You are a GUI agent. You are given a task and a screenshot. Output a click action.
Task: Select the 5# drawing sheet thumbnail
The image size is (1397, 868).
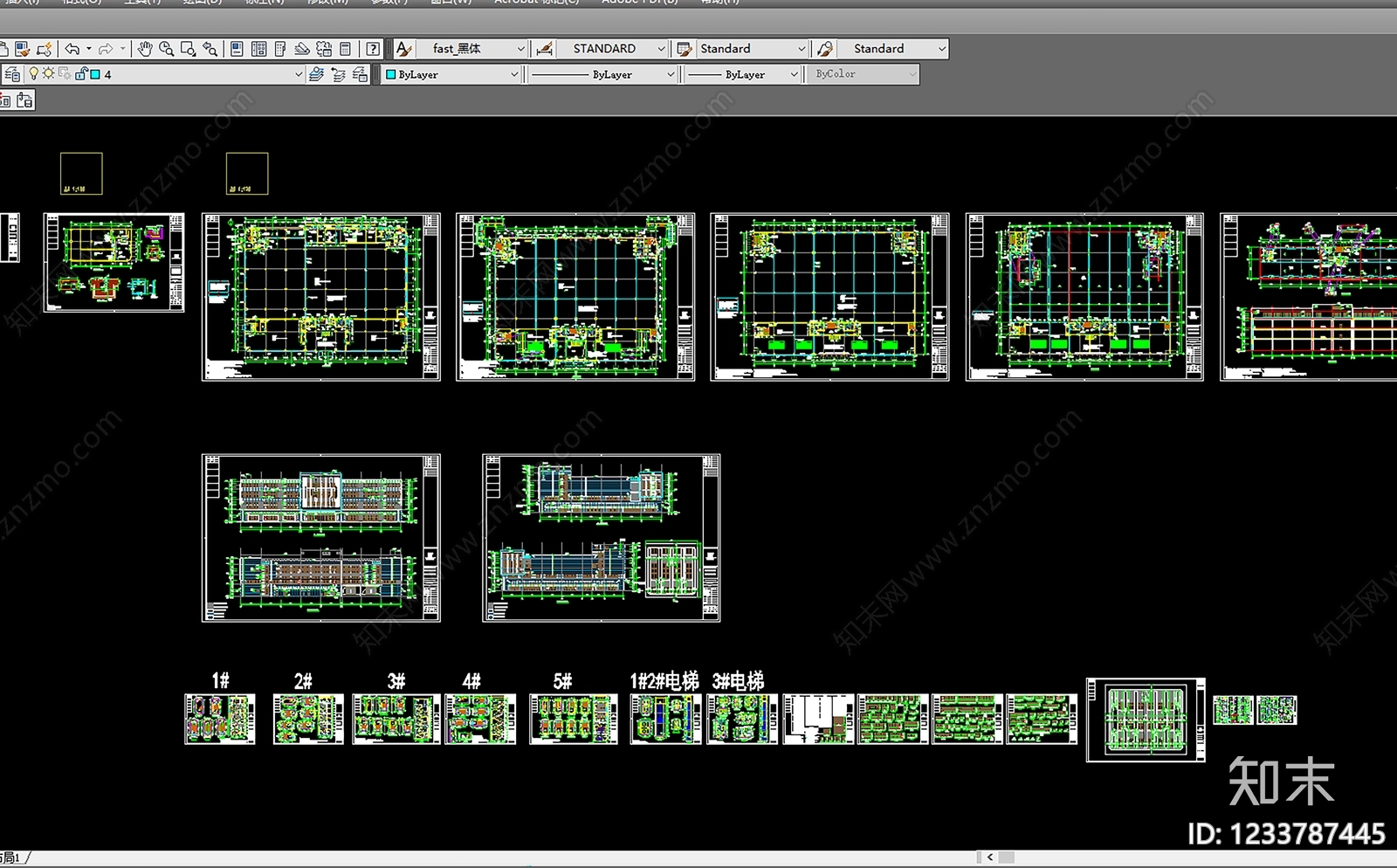coord(574,719)
